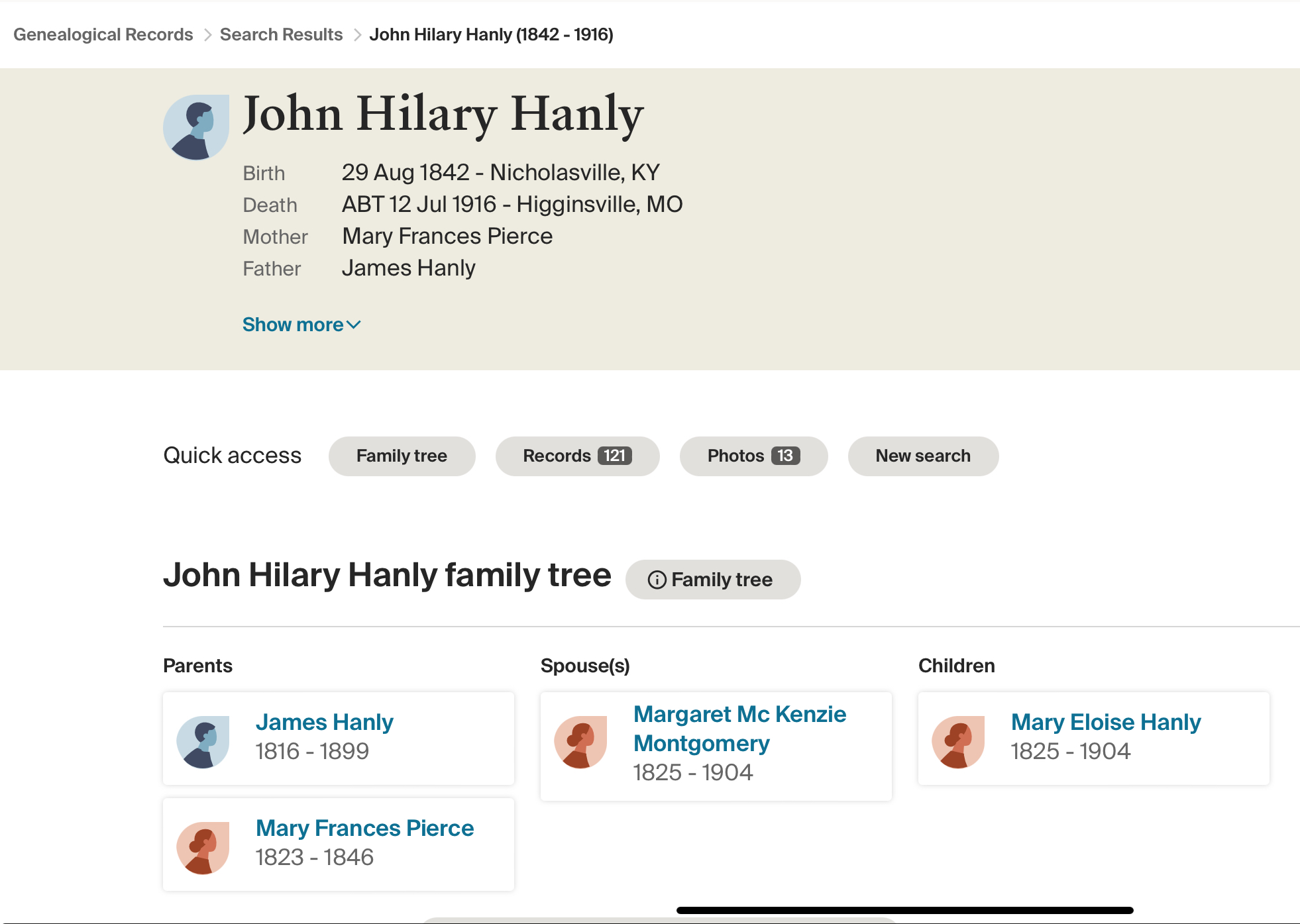Open Margaret Mc Kenzie Montgomery's profile
This screenshot has height=924, width=1300.
click(x=739, y=729)
